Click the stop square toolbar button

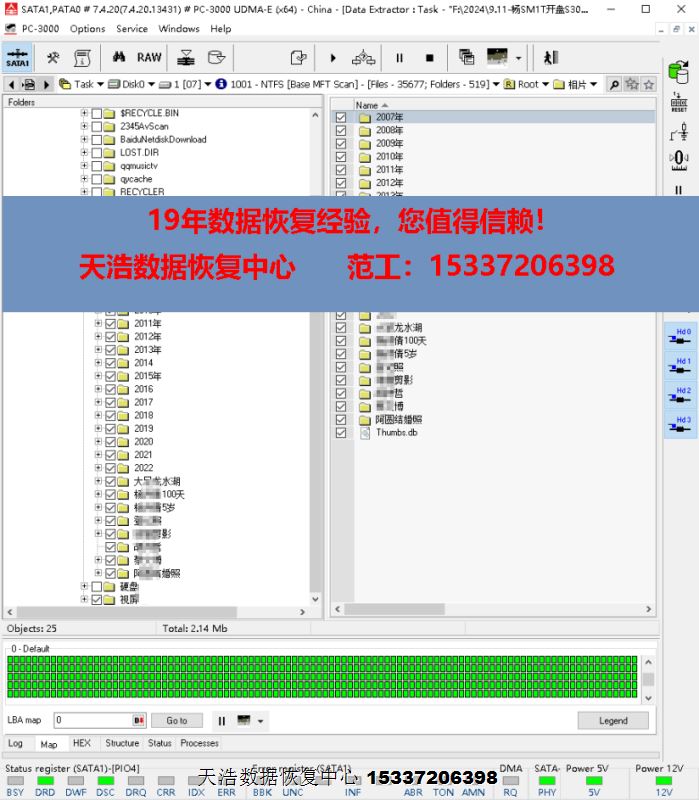429,58
